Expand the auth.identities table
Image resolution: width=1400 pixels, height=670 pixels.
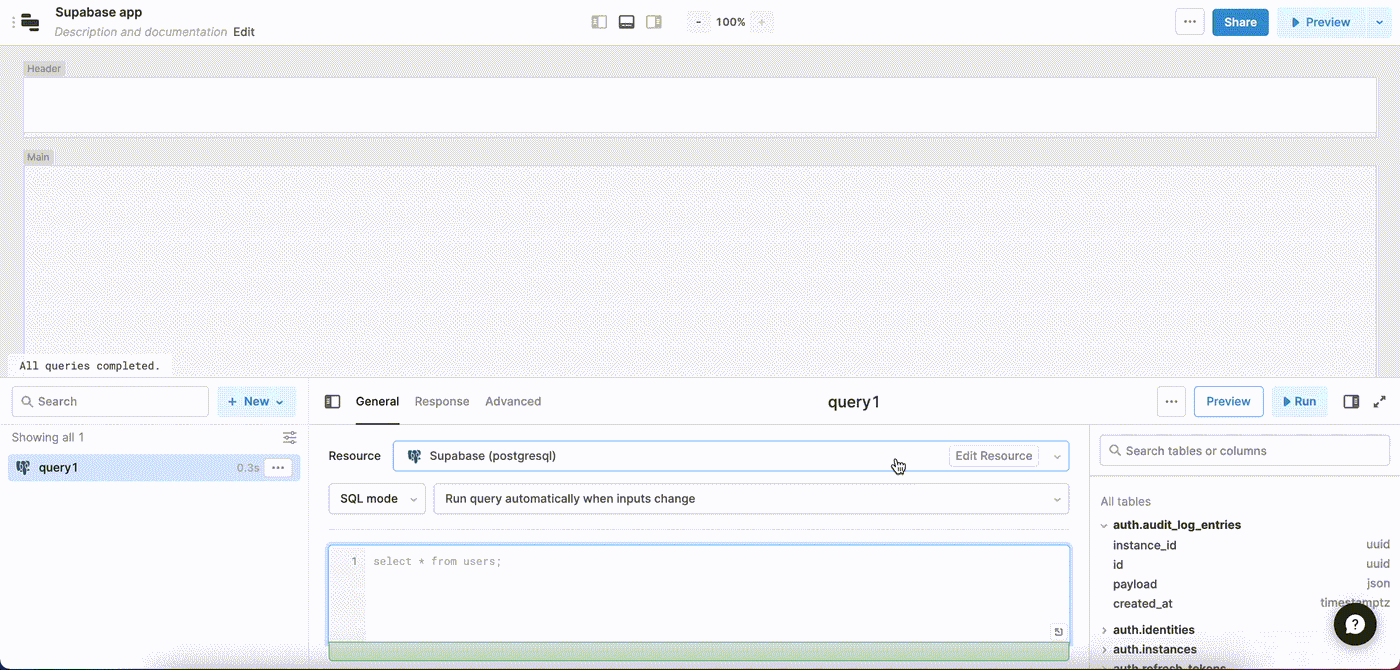(x=1105, y=630)
